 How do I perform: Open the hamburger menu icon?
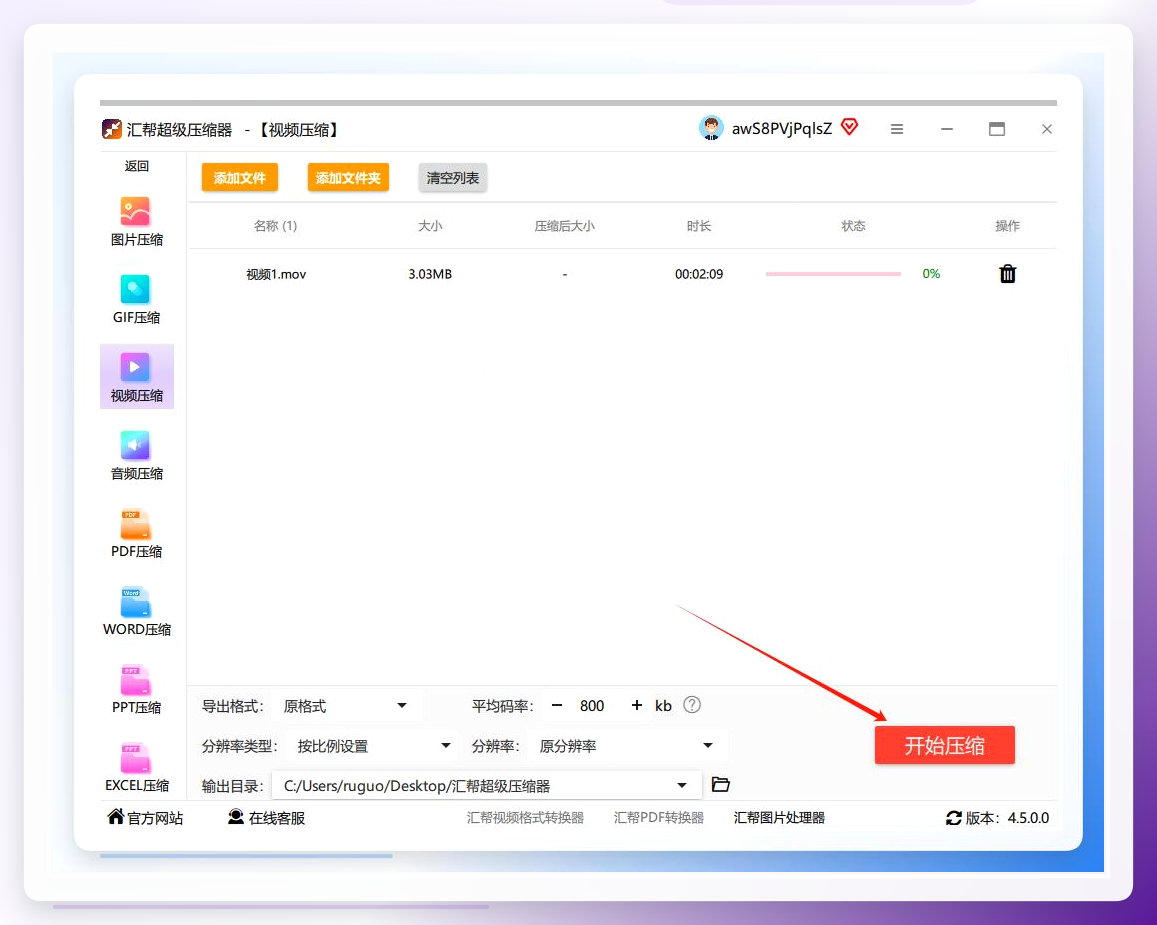pos(897,129)
